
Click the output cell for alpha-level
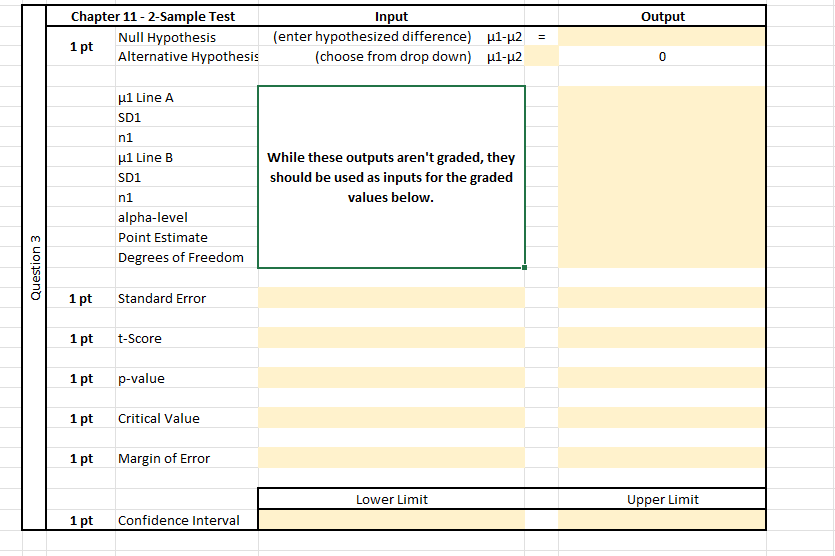(x=662, y=217)
